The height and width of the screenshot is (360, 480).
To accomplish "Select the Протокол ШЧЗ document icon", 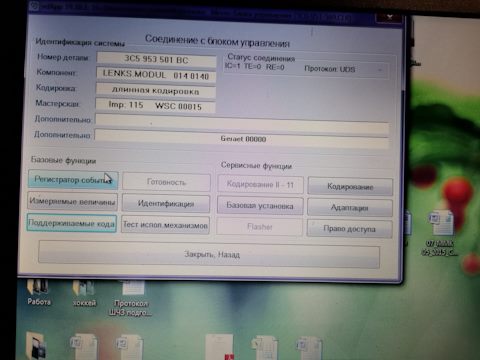I will coord(133,298).
